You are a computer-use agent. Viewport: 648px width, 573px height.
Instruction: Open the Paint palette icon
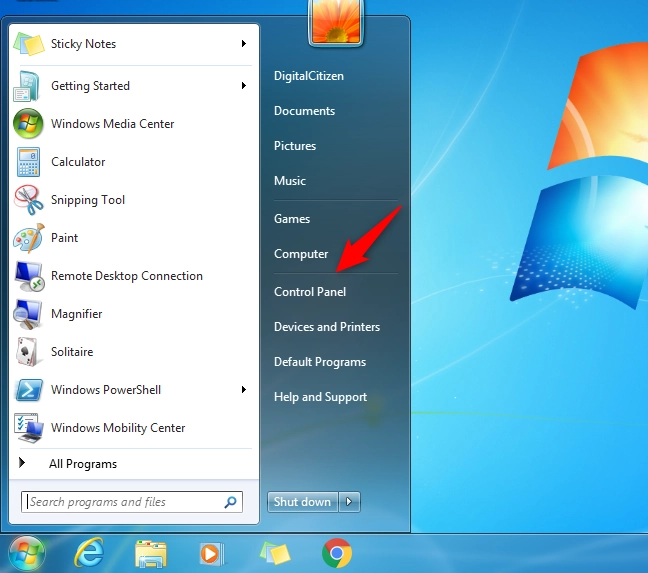[29, 238]
